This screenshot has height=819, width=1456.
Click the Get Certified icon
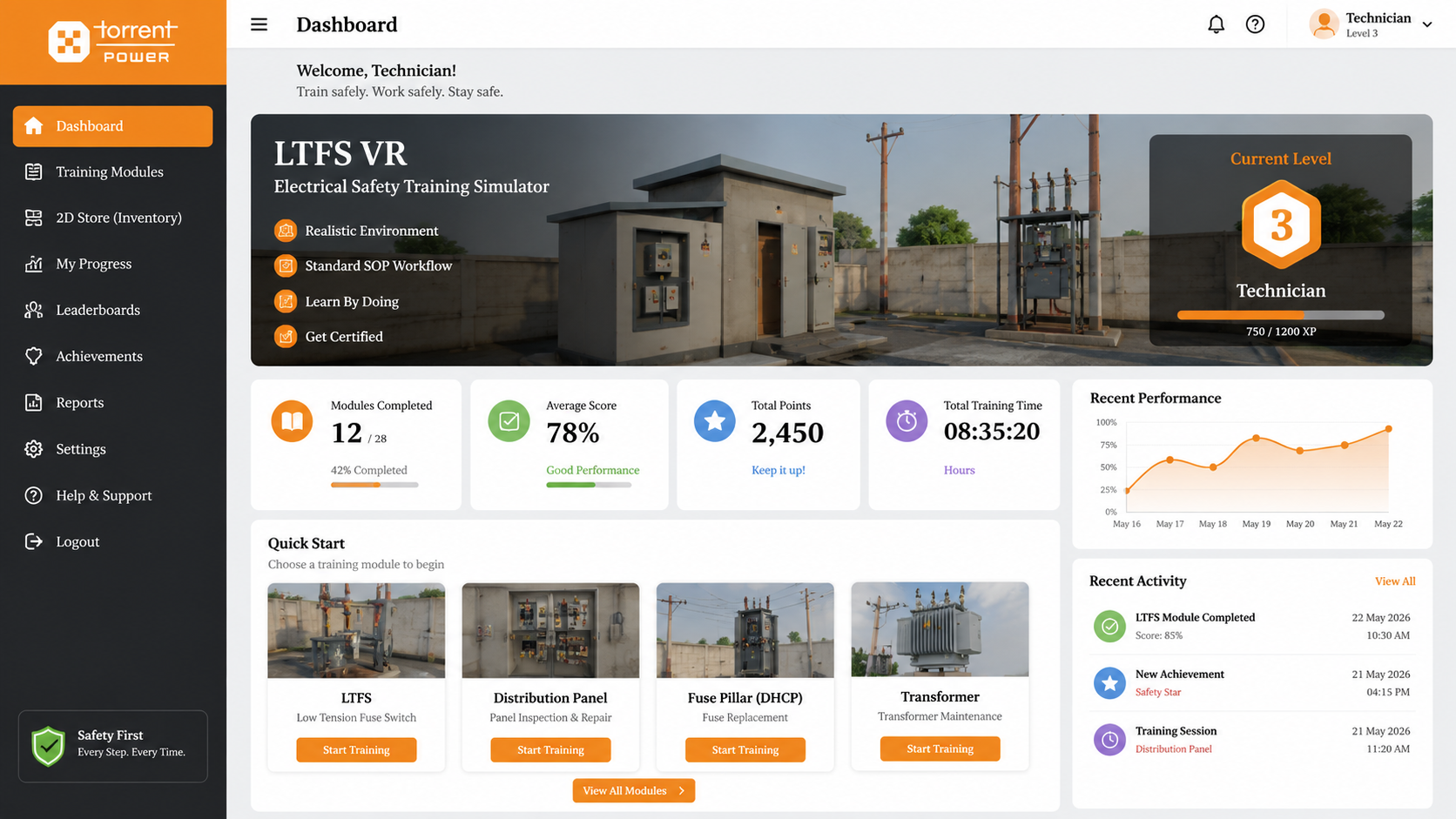pos(286,336)
